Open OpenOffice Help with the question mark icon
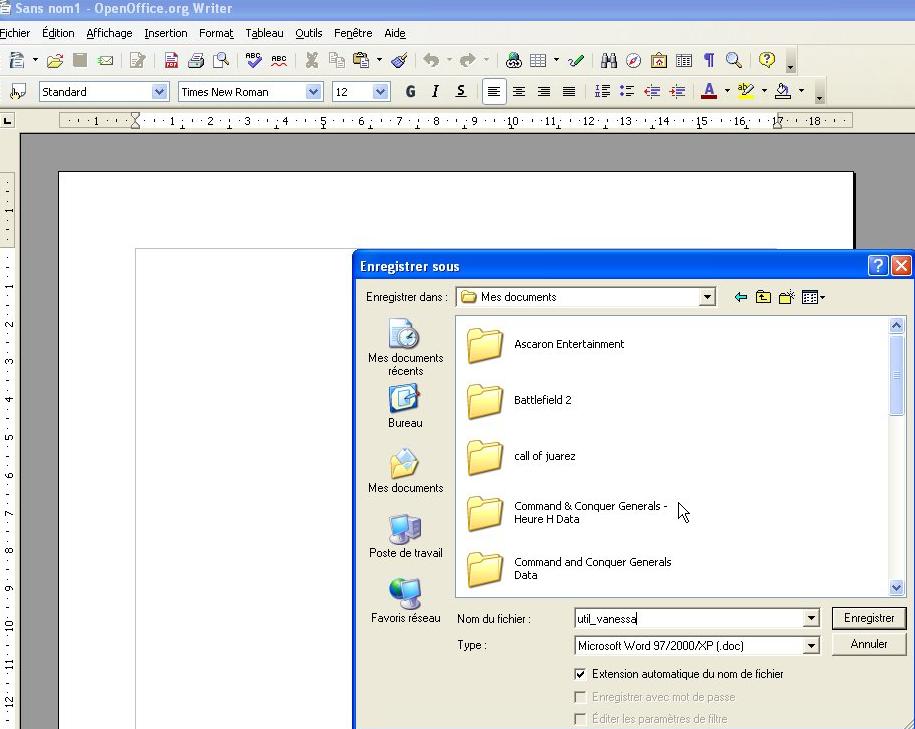This screenshot has width=915, height=729. (x=767, y=60)
